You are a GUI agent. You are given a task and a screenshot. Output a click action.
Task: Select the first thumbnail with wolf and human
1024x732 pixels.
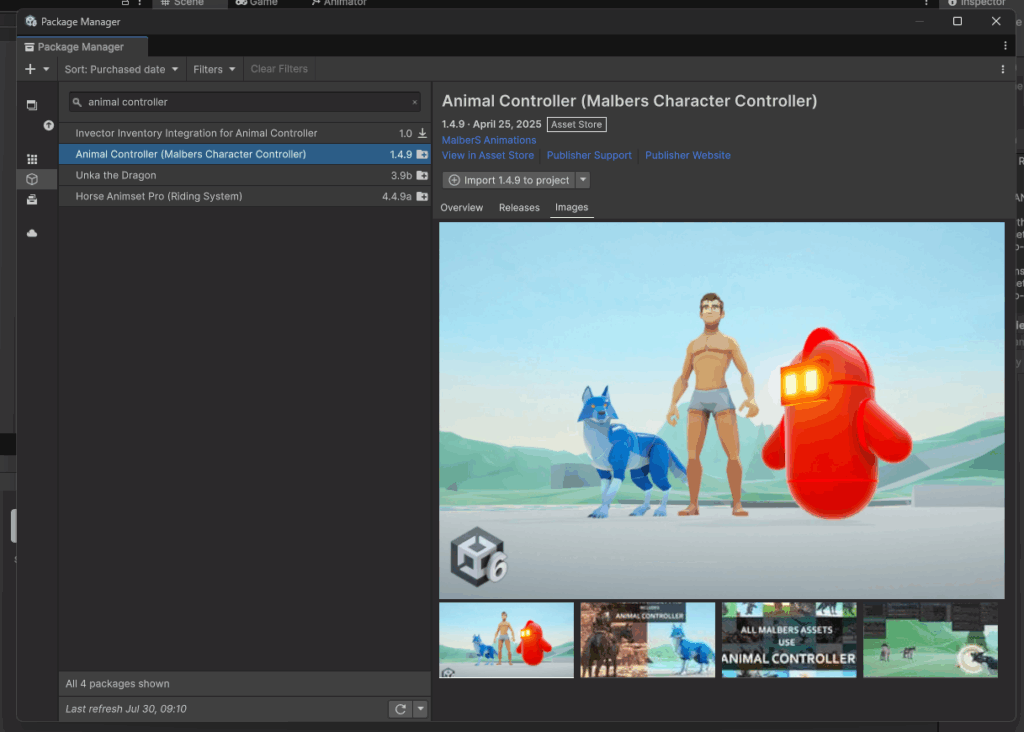tap(507, 640)
